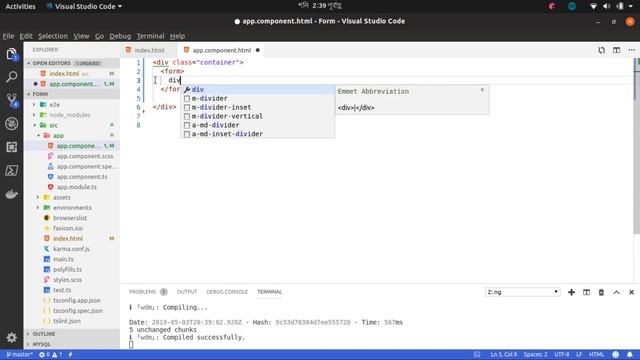The width and height of the screenshot is (640, 360).
Task: Select m-divider suggestion
Action: tap(258, 98)
